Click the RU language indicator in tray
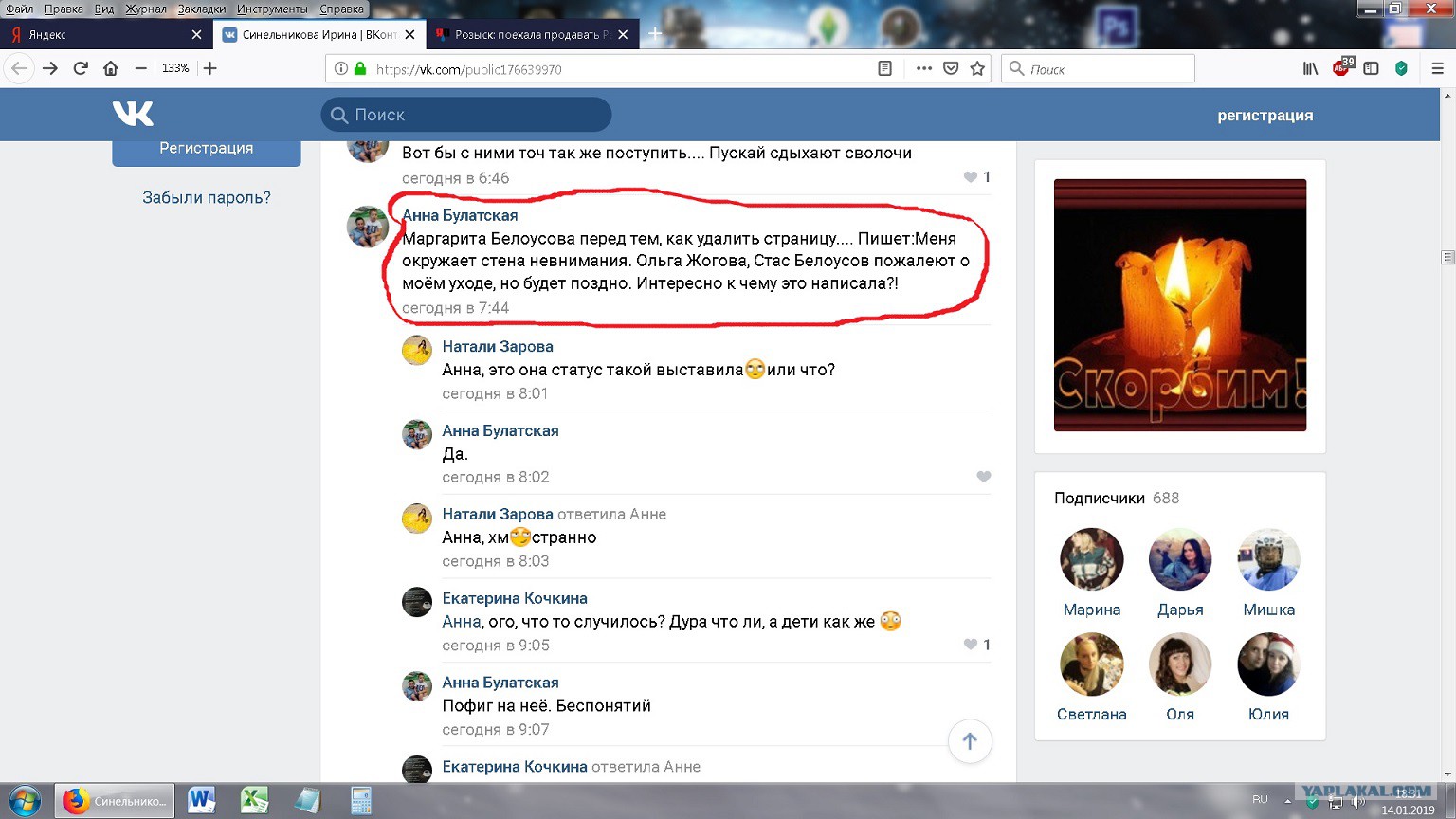1456x819 pixels. 1260,799
